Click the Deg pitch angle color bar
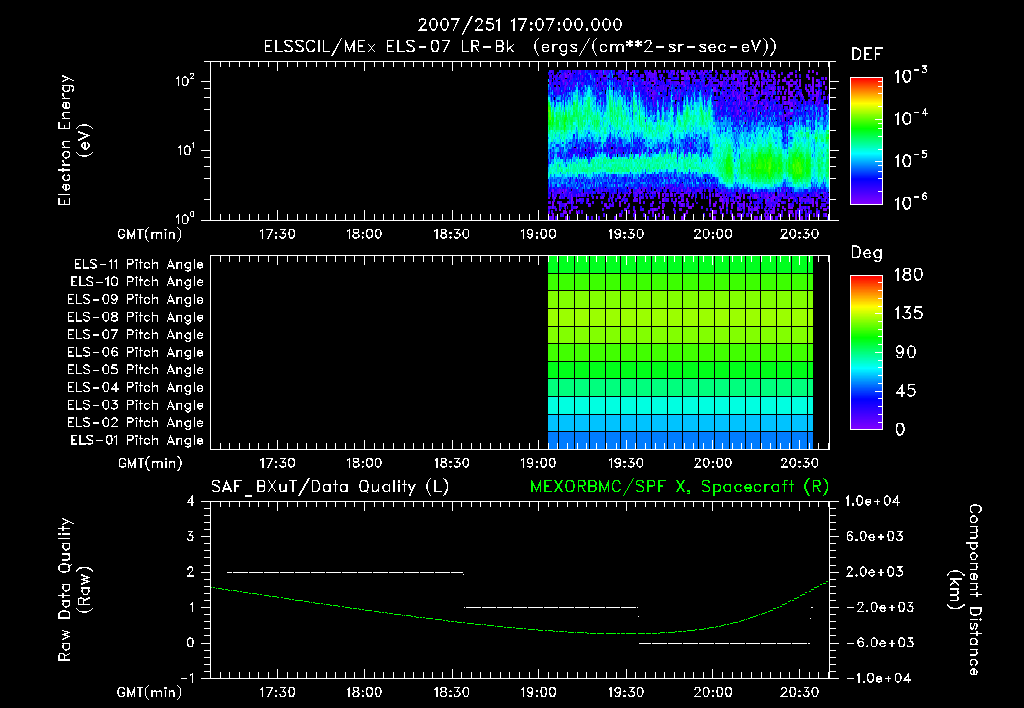 pos(866,352)
